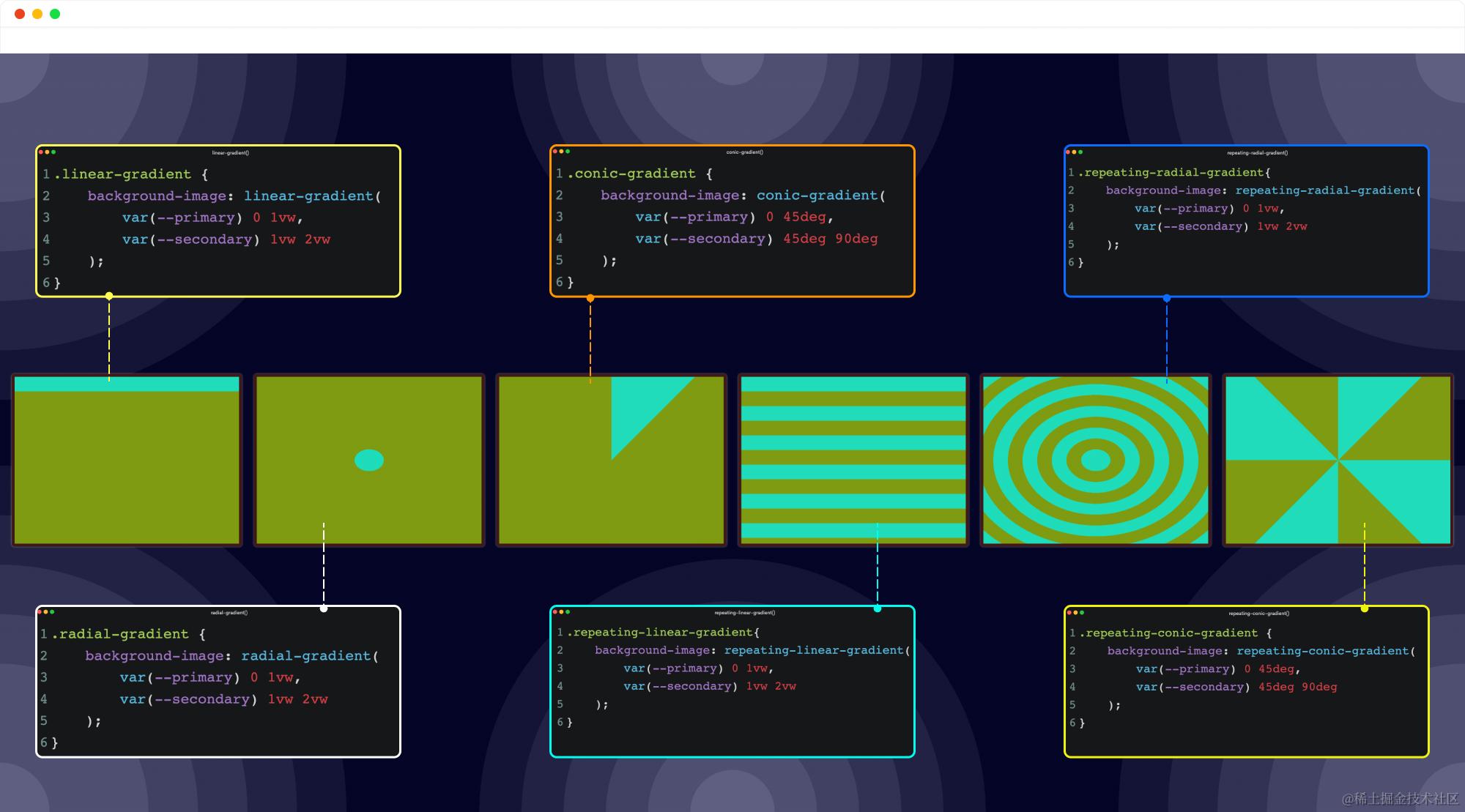Open the repeating-radial-gradient concentric rings preview
The image size is (1465, 812).
1096,460
